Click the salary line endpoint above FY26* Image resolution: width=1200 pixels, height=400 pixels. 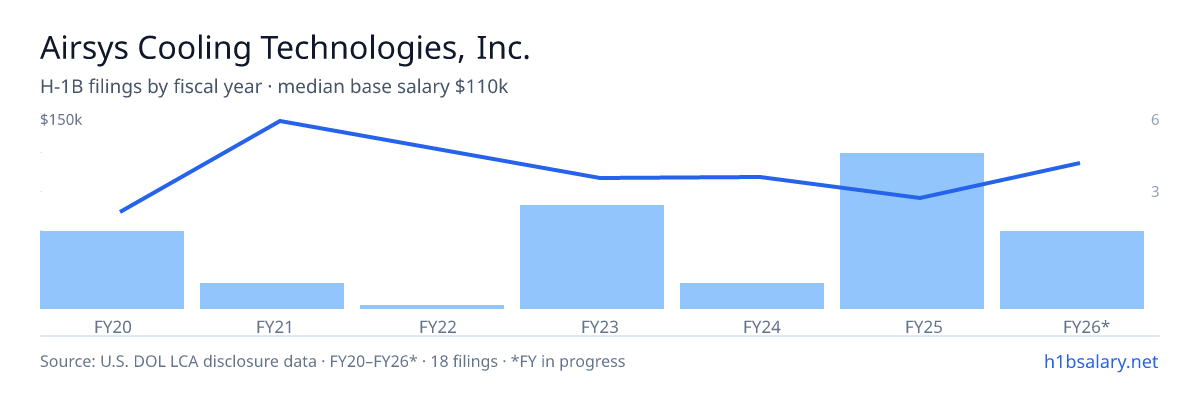pyautogui.click(x=1080, y=163)
